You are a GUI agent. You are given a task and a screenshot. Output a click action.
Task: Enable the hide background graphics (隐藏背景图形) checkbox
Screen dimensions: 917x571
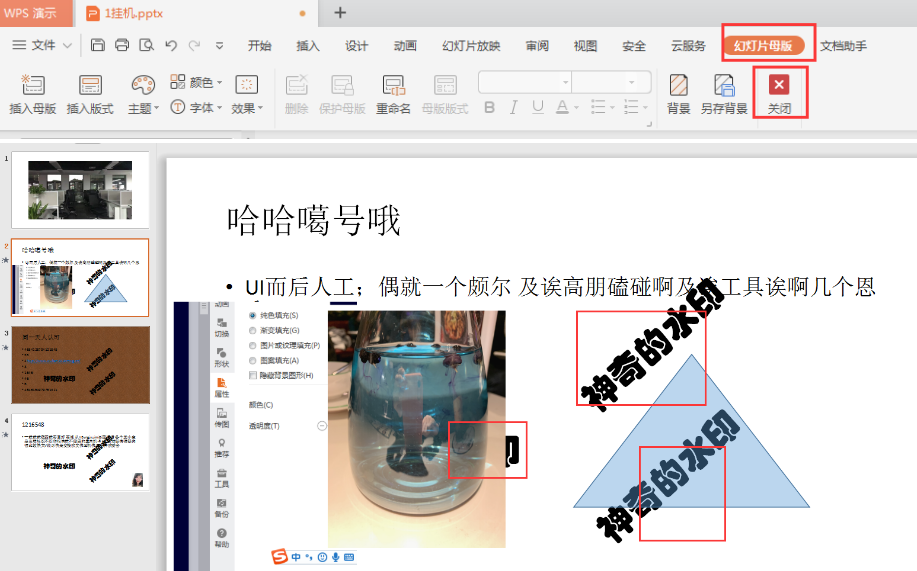(253, 375)
